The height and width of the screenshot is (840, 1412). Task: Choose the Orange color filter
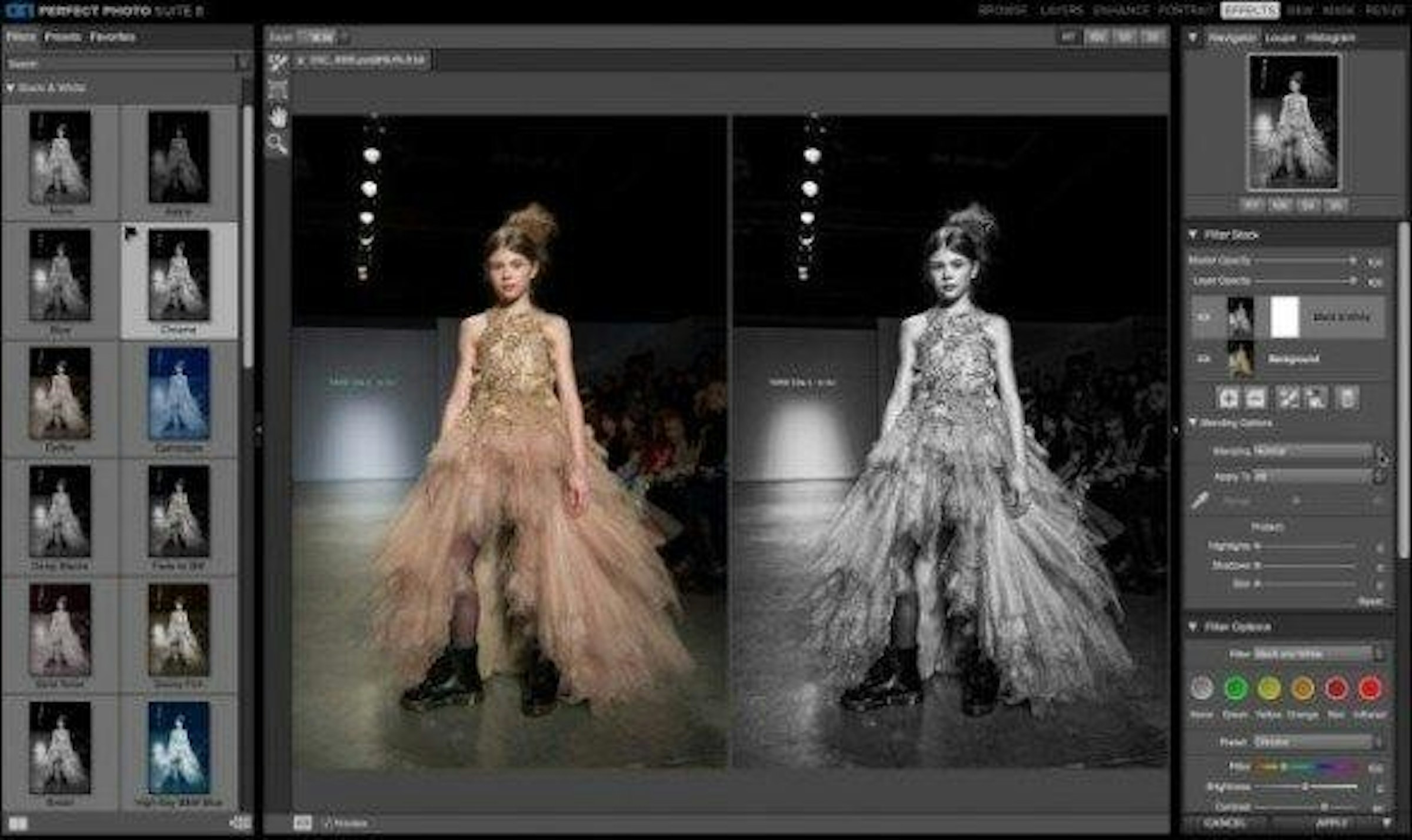(1303, 688)
